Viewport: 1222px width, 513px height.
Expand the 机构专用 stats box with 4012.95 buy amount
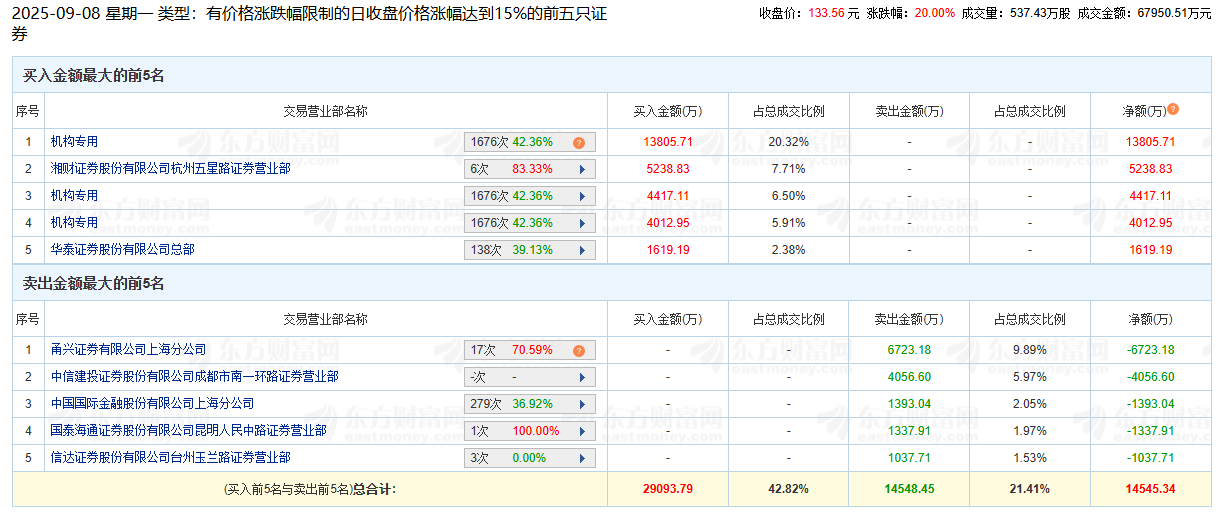coord(530,223)
